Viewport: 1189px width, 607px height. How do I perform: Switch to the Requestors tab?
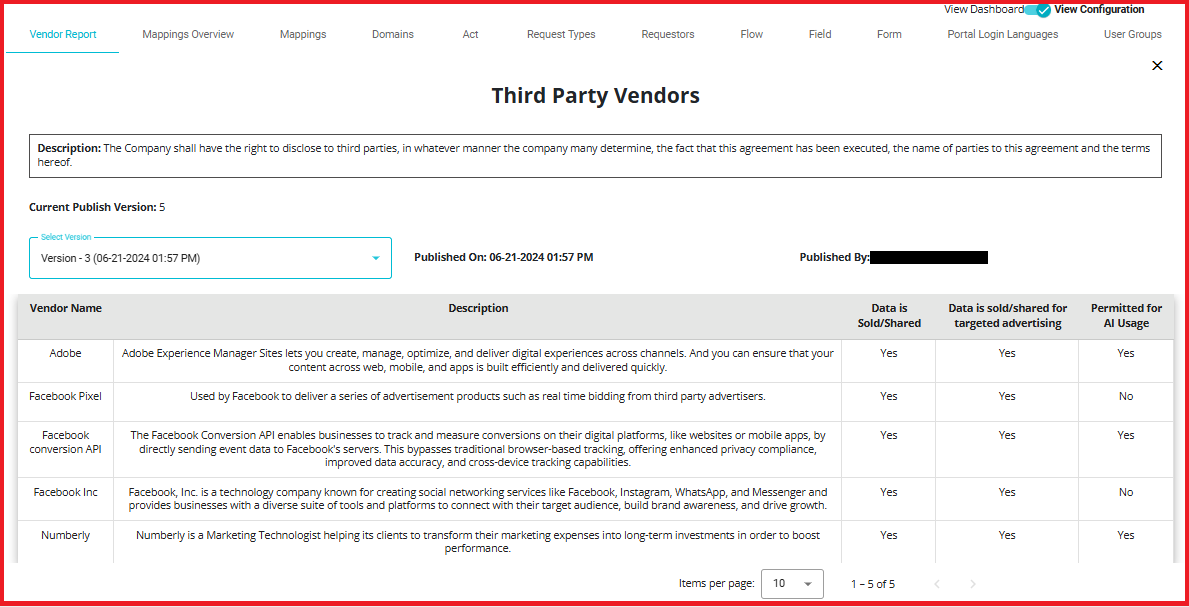pos(667,34)
